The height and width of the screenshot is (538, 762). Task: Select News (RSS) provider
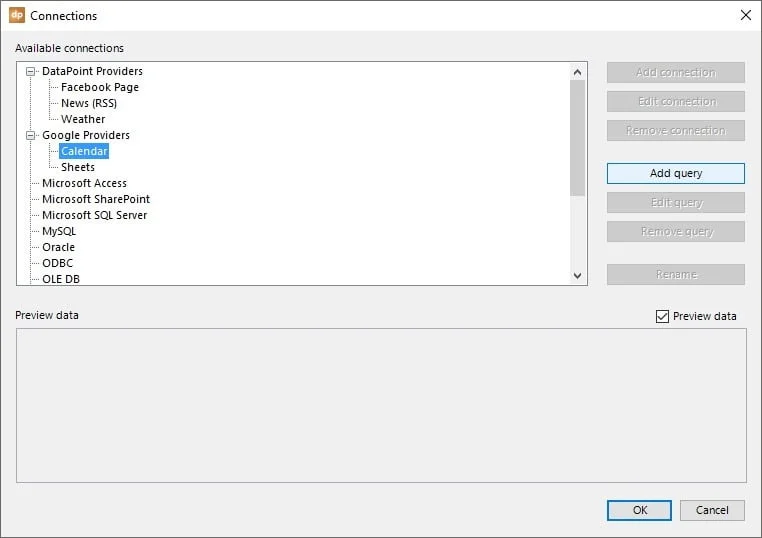click(89, 103)
